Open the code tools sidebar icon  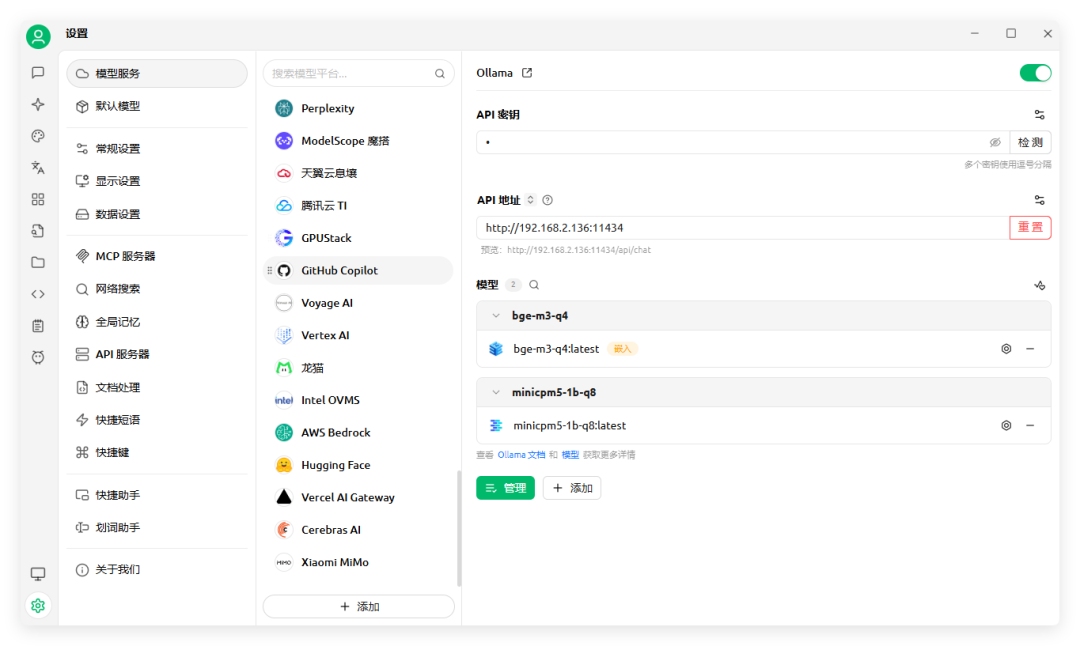[x=38, y=294]
